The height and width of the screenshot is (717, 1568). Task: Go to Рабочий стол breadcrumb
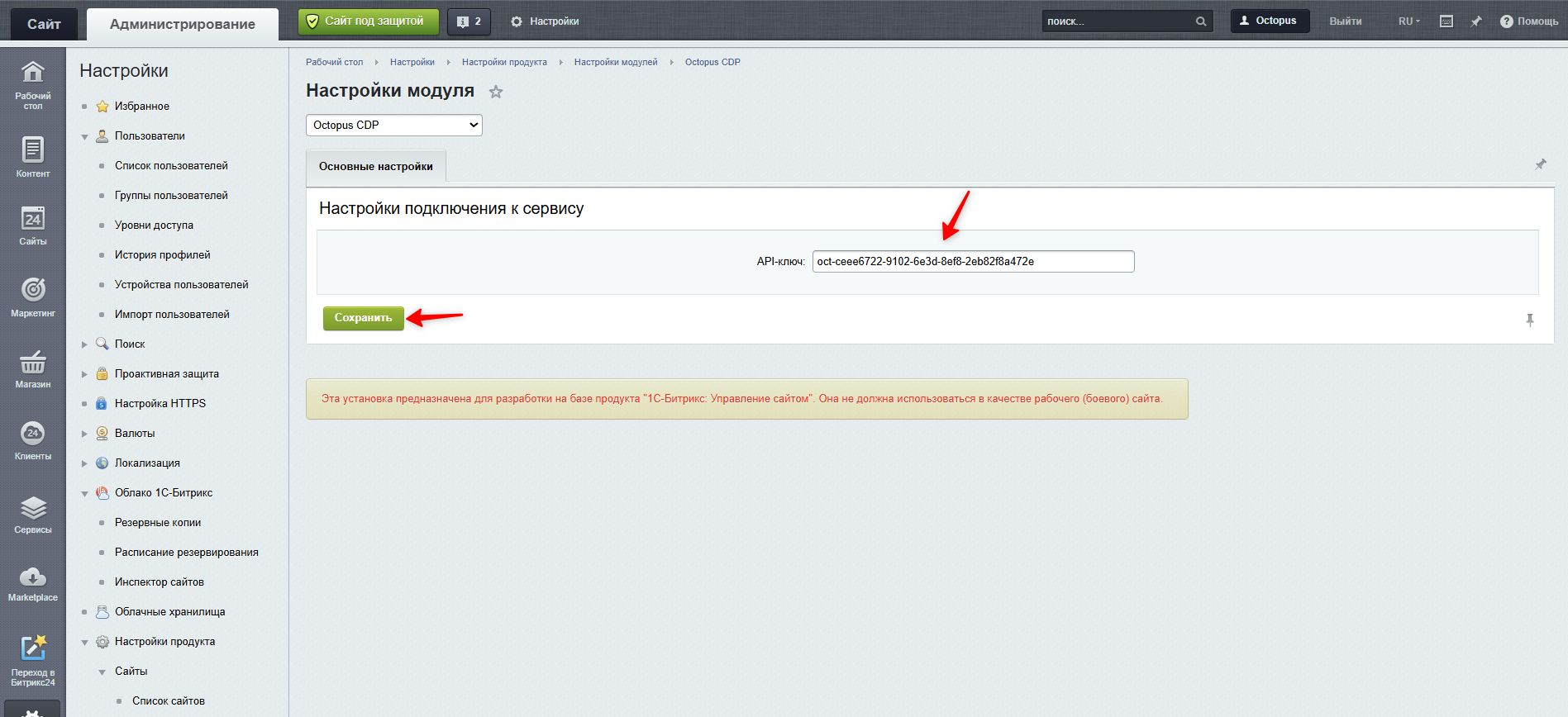pos(334,62)
